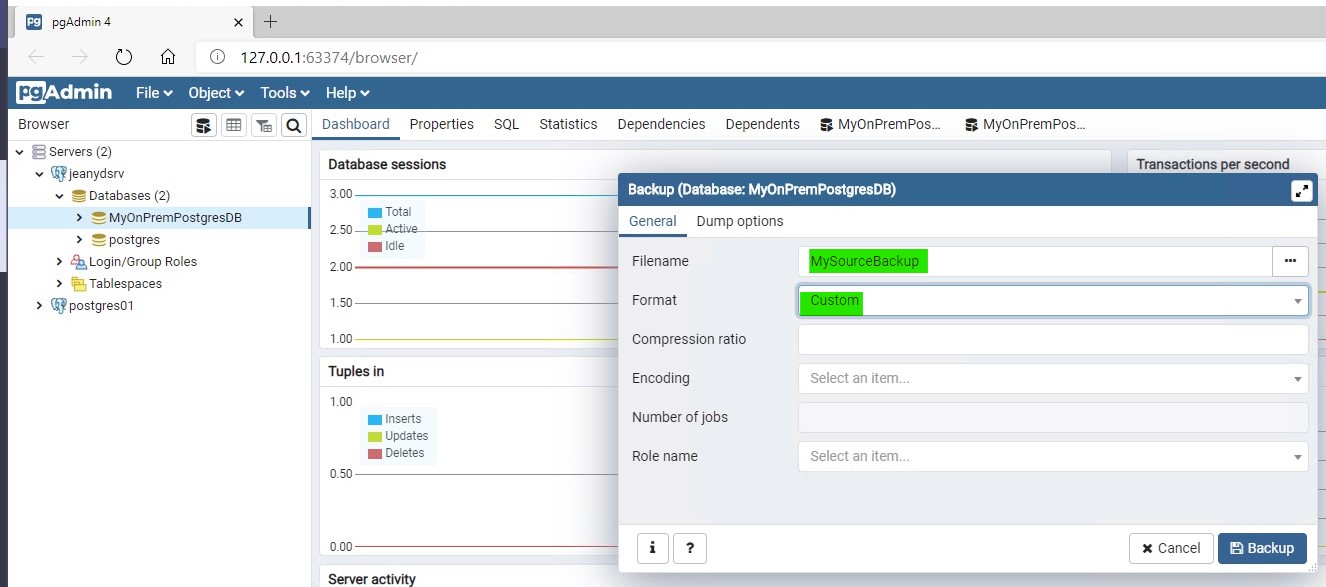
Task: Expand the Login/Group Roles node
Action: (x=60, y=262)
